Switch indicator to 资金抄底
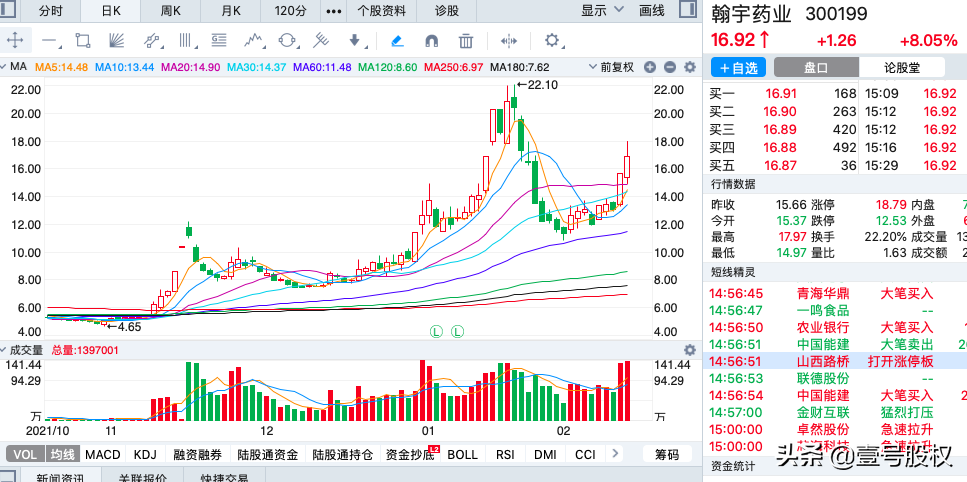The width and height of the screenshot is (967, 482). (x=409, y=455)
